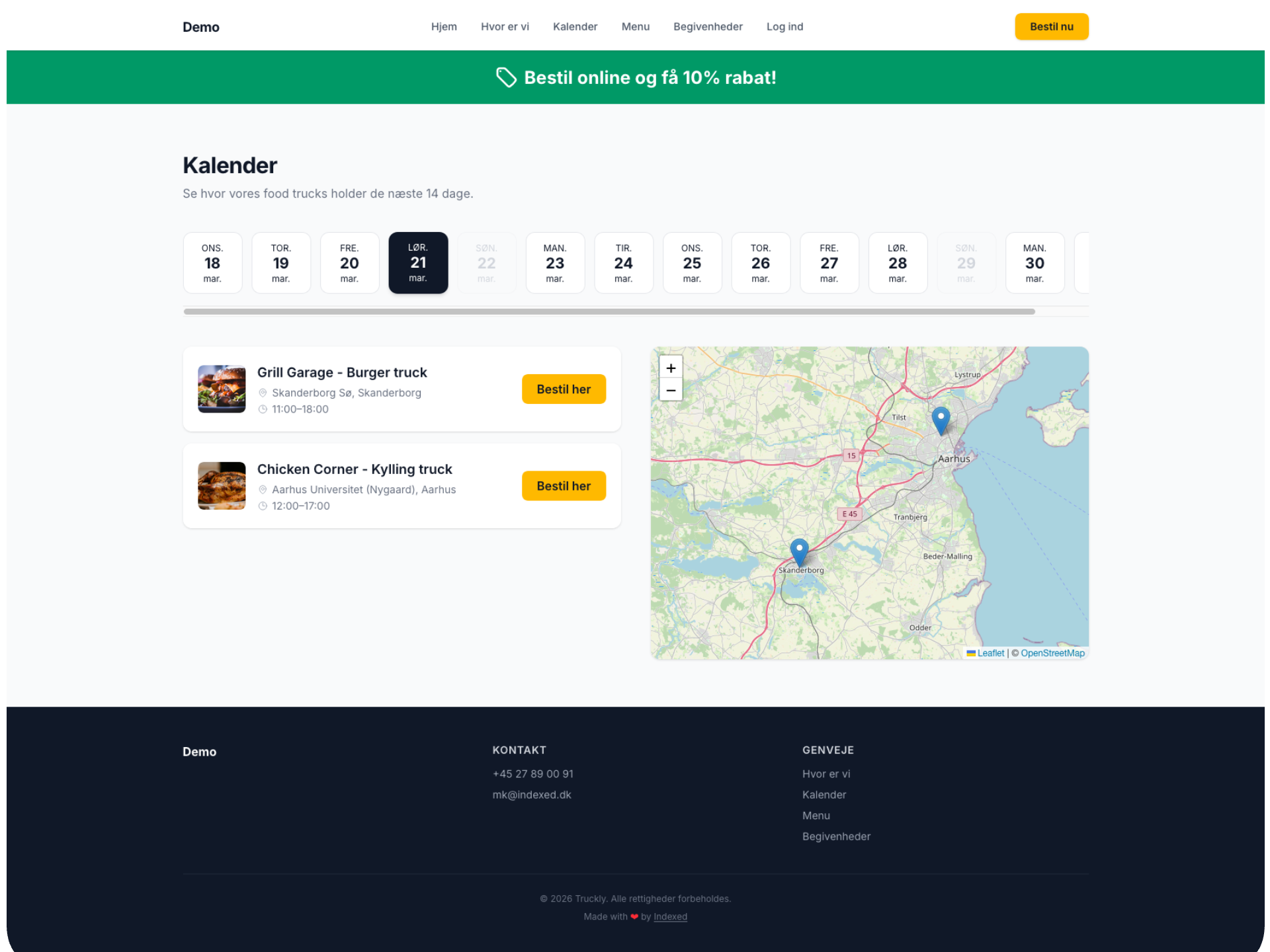Click the Chicken Corner truck thumbnail image

(221, 485)
